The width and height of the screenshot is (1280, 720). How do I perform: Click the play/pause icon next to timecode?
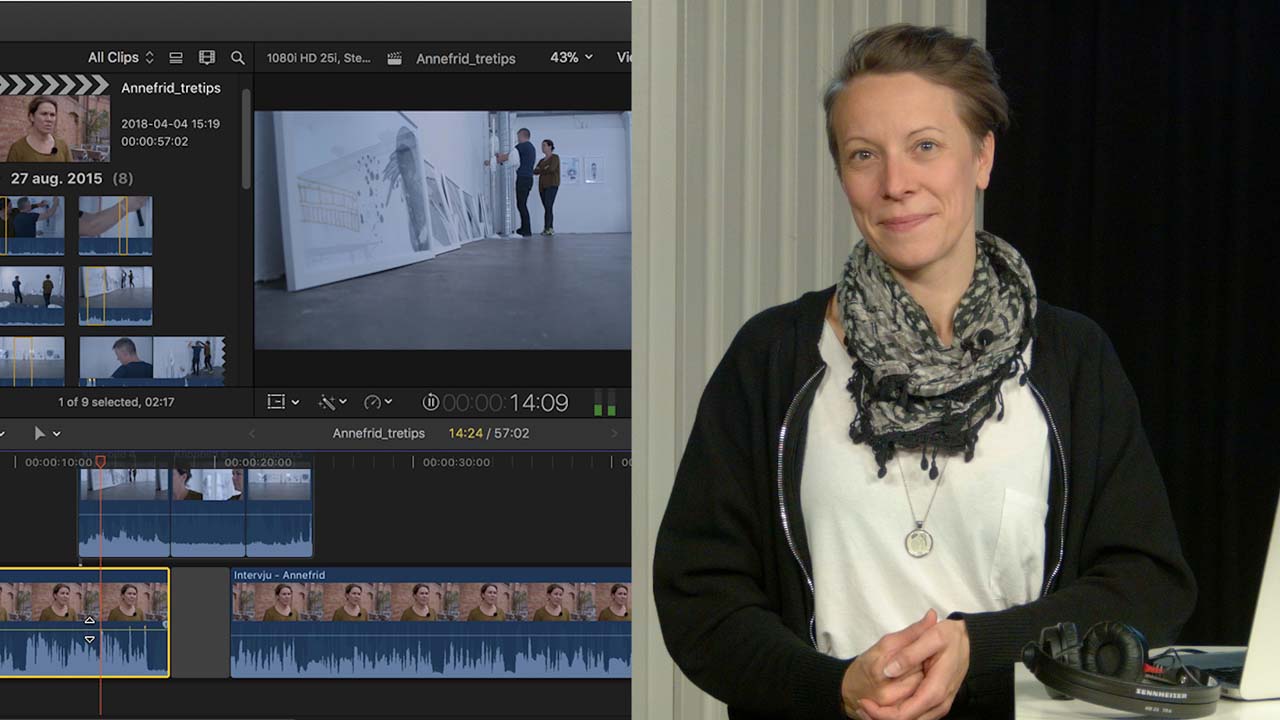tap(430, 402)
